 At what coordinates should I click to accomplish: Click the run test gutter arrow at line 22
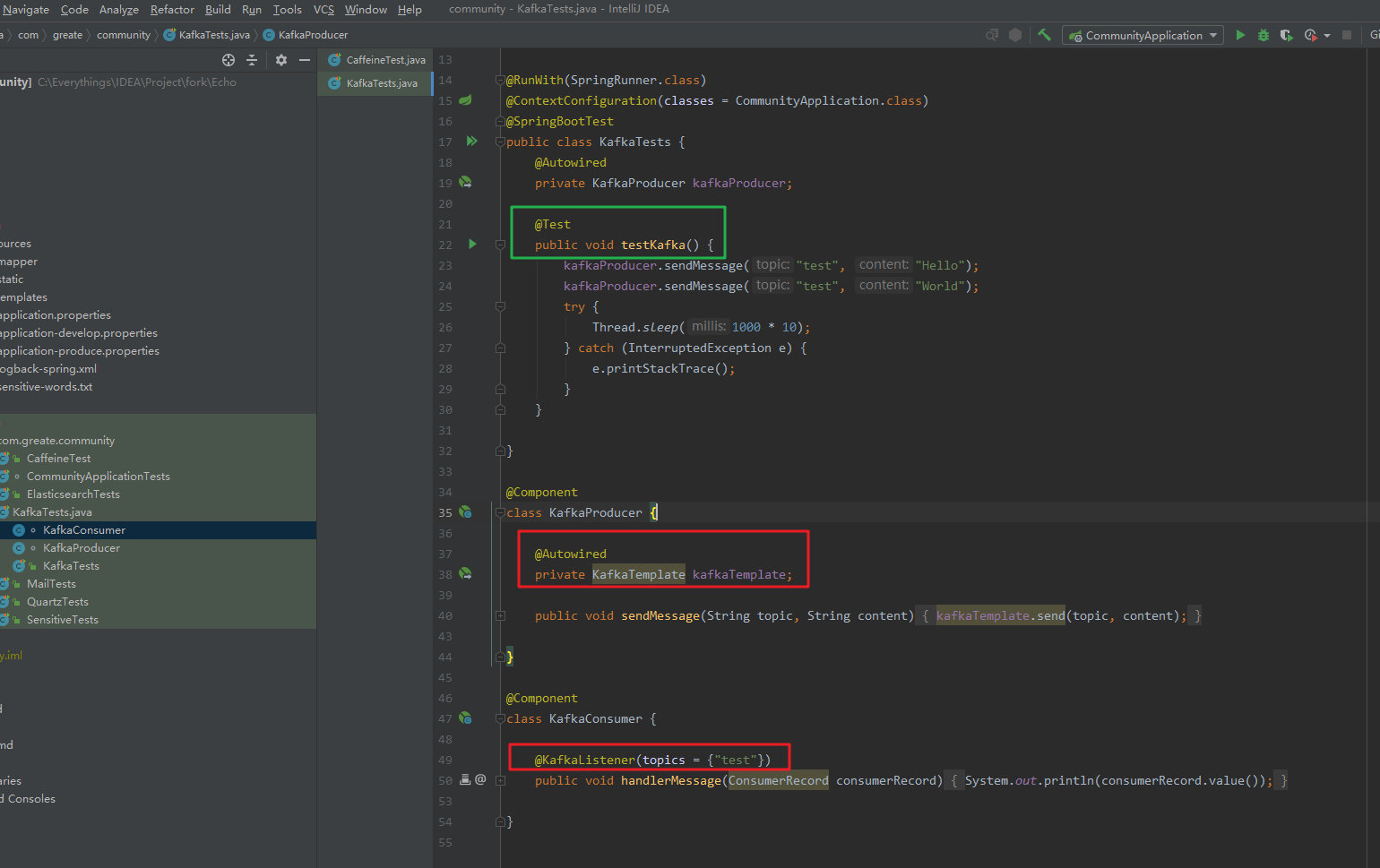click(x=472, y=244)
